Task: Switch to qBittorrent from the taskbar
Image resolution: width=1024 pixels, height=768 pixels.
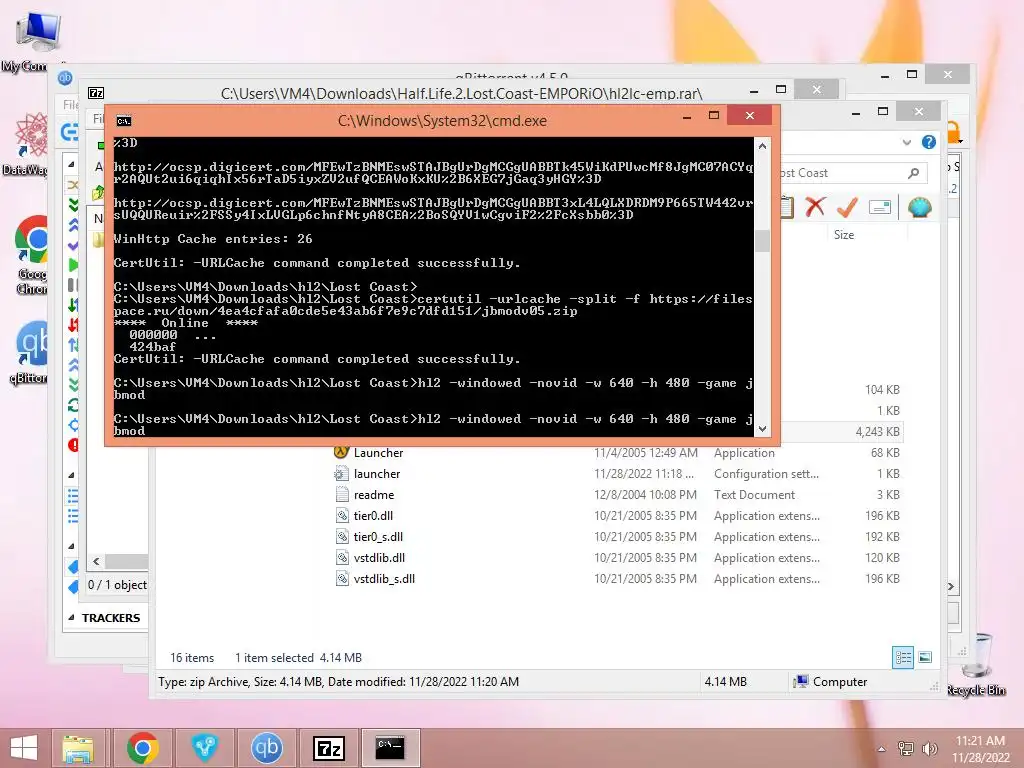Action: (x=266, y=748)
